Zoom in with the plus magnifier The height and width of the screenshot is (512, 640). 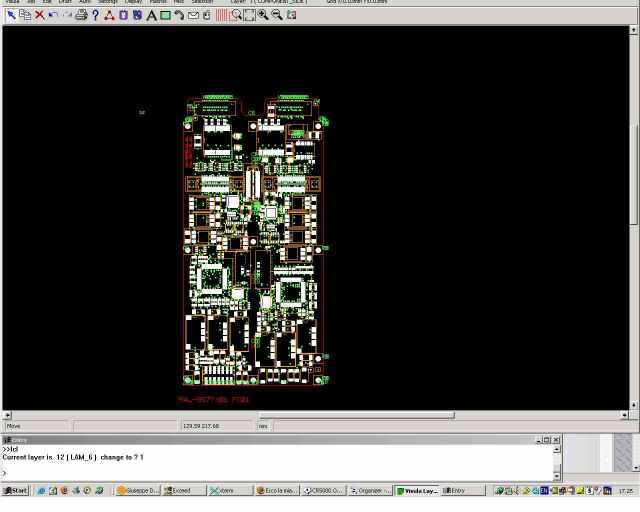[x=263, y=15]
